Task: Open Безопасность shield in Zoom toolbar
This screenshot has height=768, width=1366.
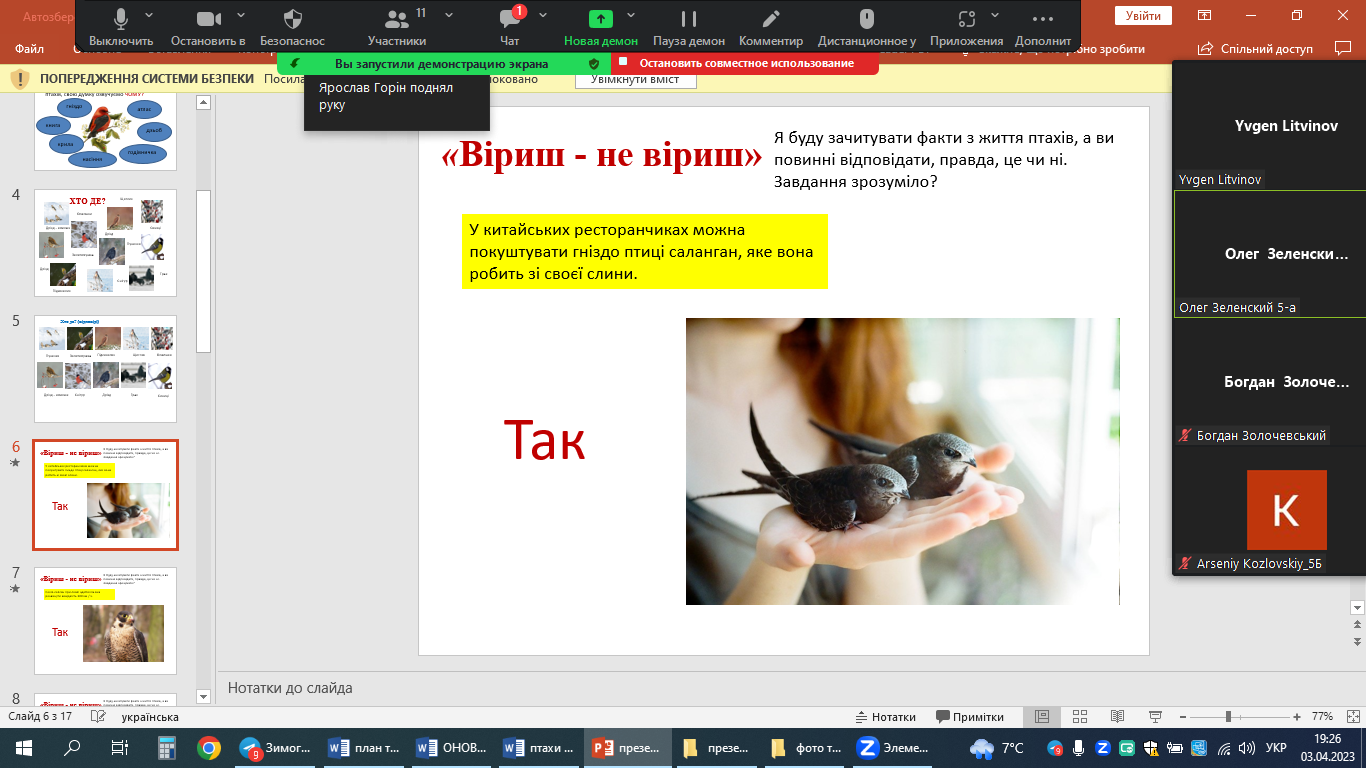Action: click(x=292, y=27)
